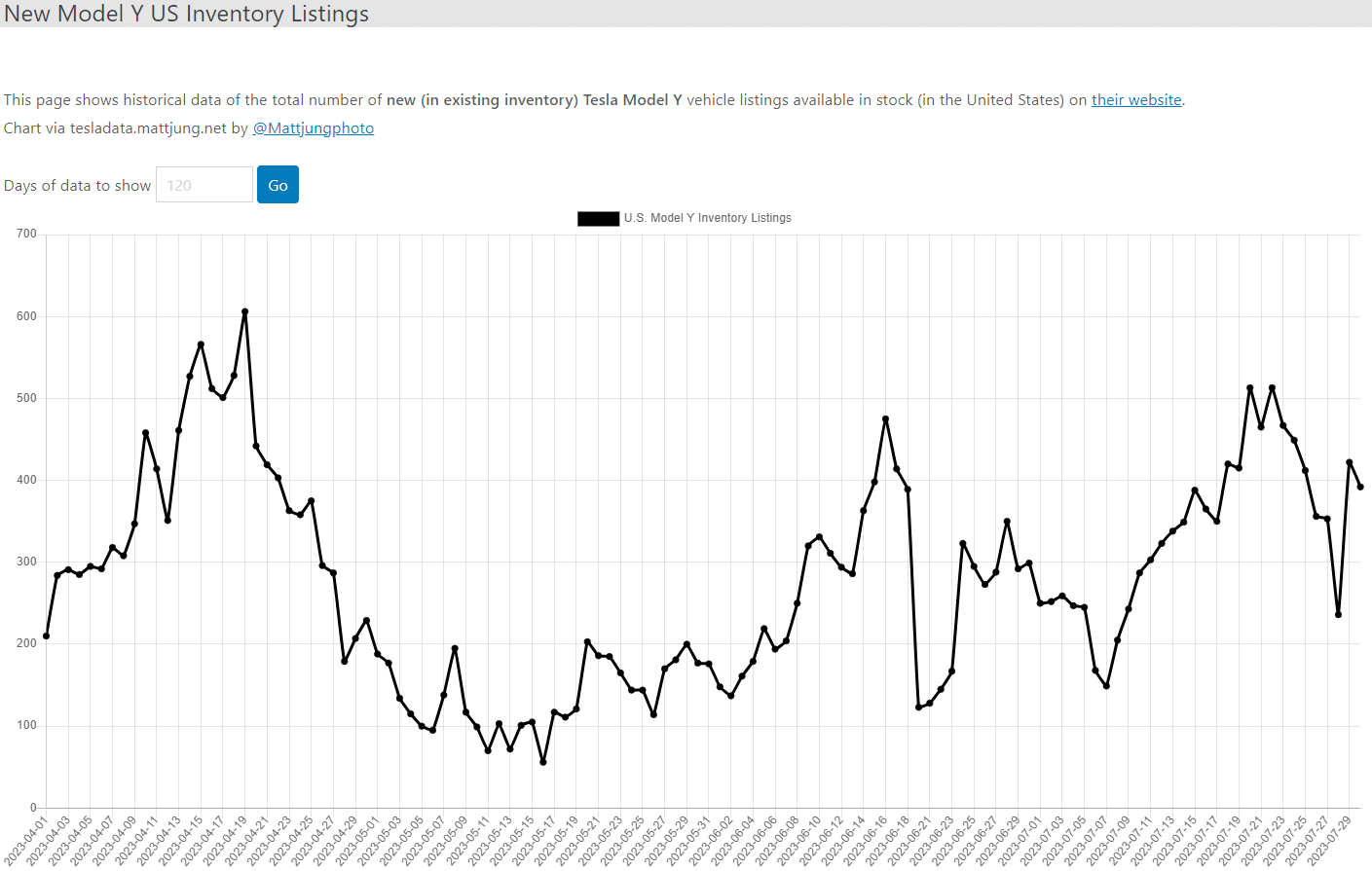1372x871 pixels.
Task: Click the 600 label on the y-axis
Action: 26,315
